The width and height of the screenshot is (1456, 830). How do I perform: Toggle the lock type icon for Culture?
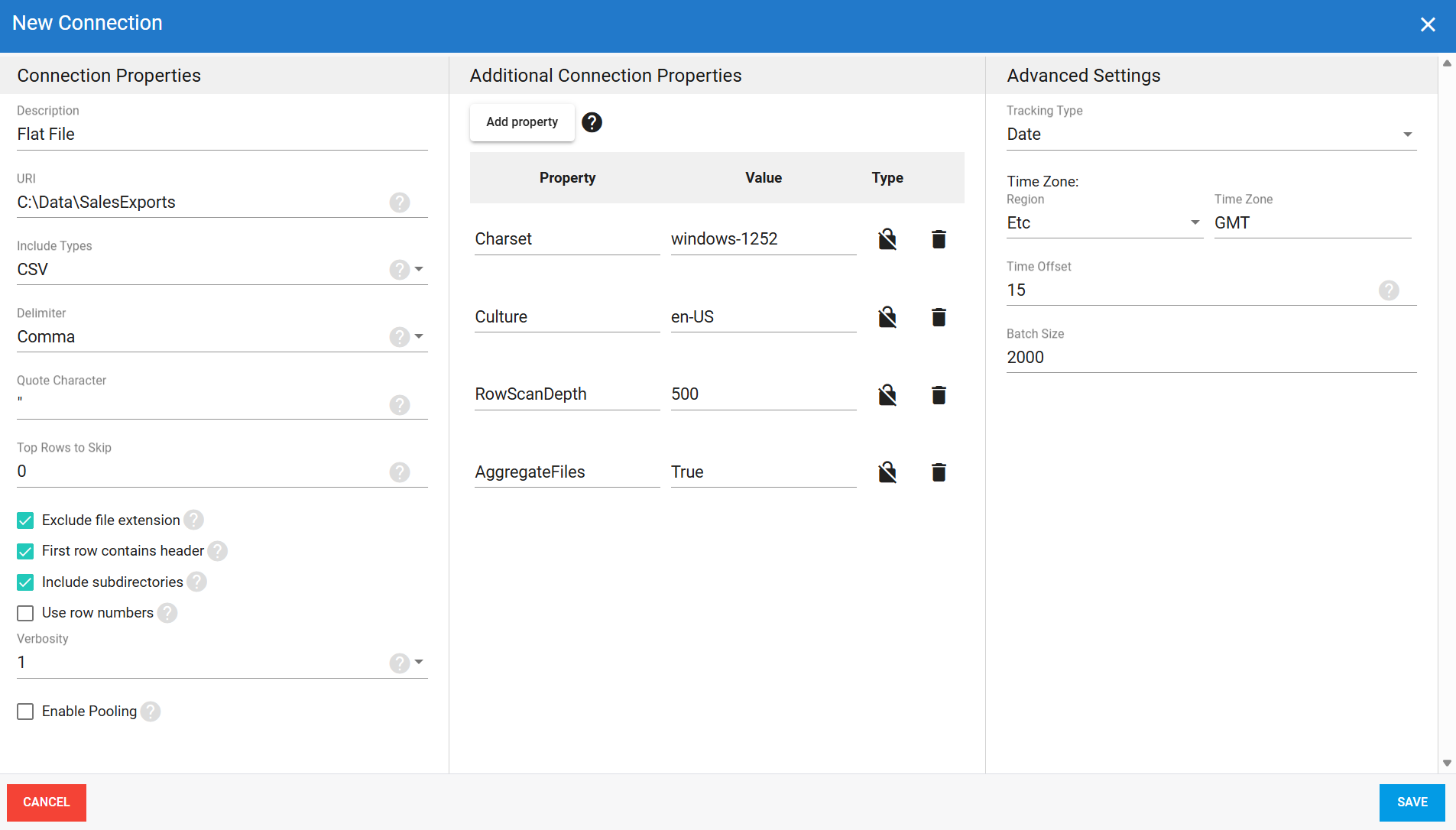[887, 317]
